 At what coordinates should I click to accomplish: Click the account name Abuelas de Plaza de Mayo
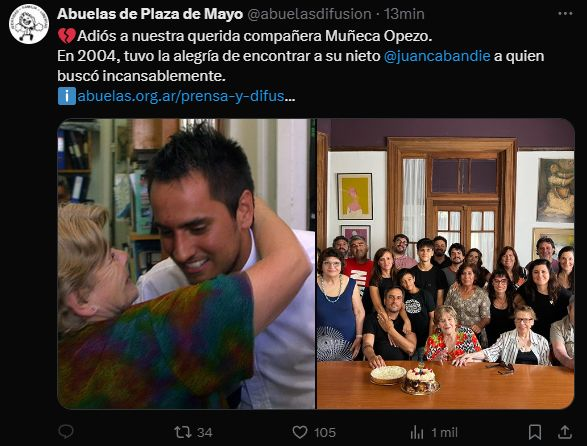(150, 14)
